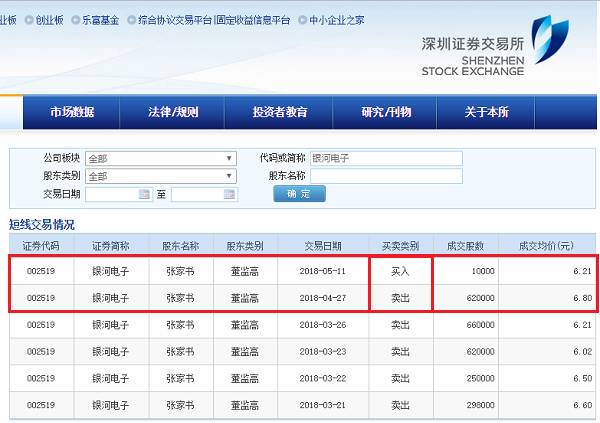Click 张家书 in the 2018-03-26 row

click(x=180, y=325)
